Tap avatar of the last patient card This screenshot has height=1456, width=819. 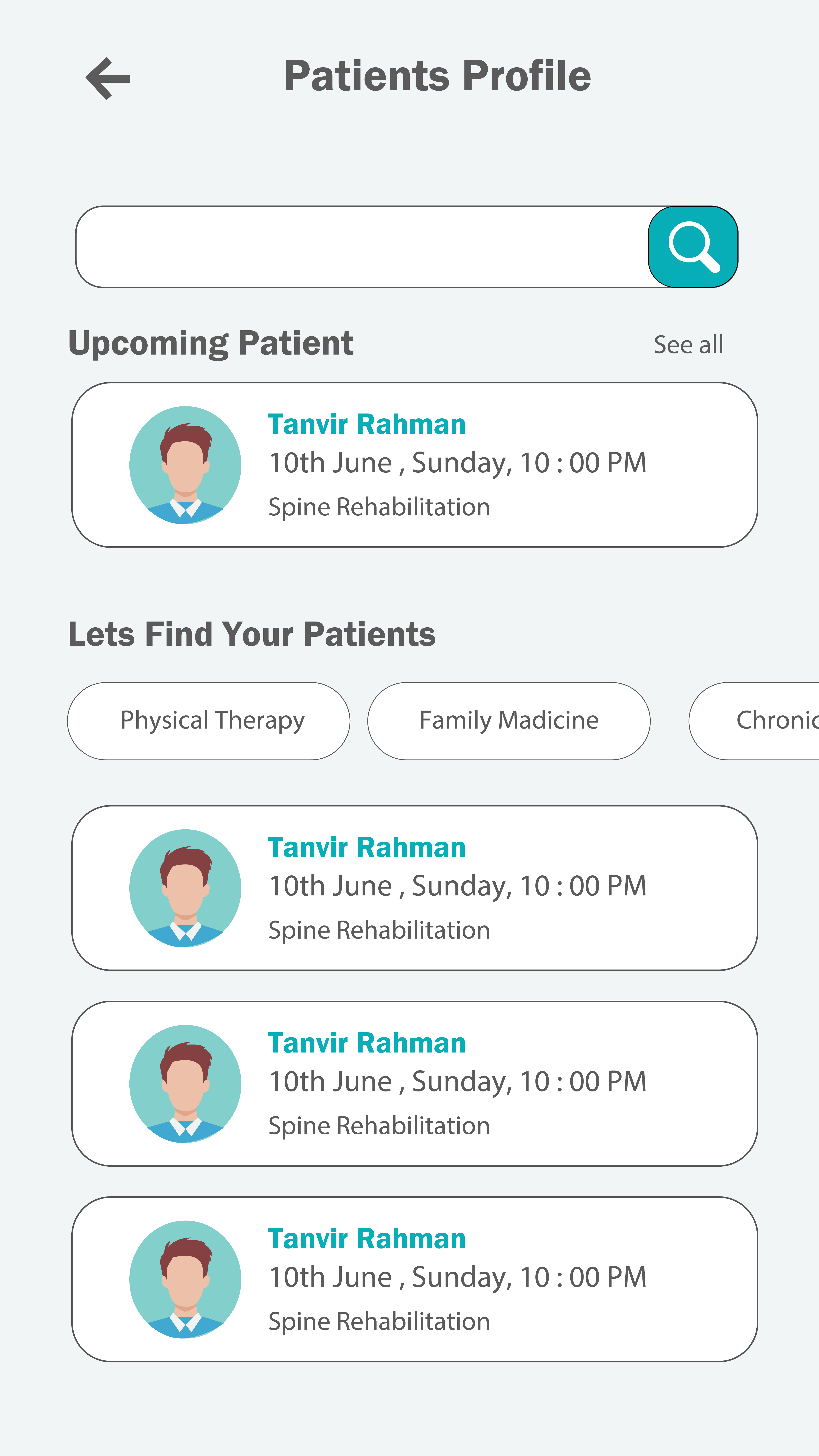(x=185, y=1279)
